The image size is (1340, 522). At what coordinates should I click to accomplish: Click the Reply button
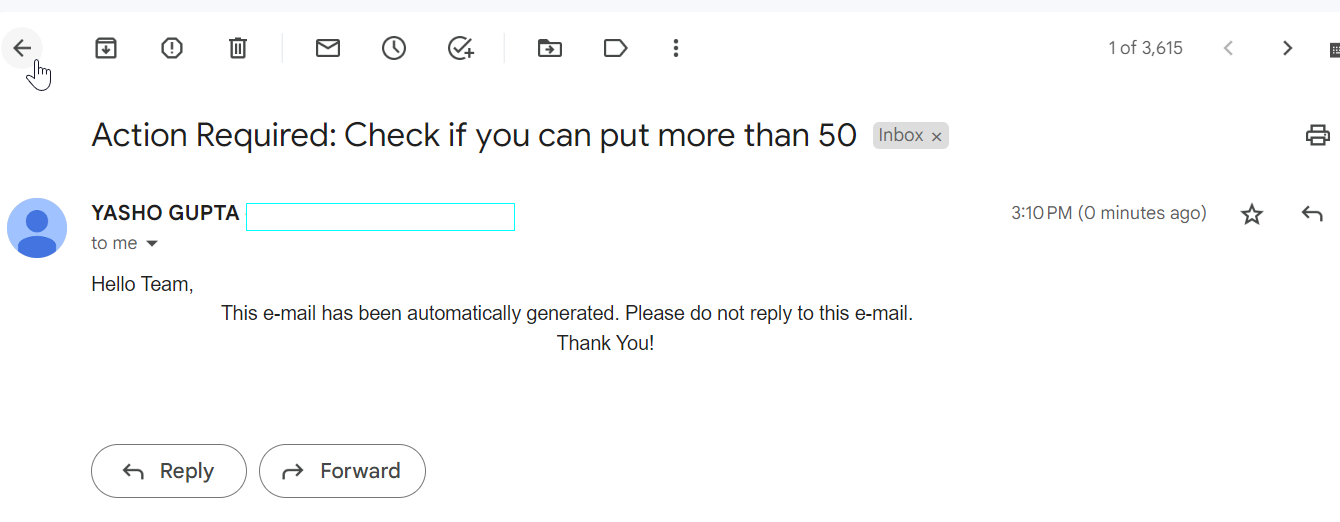pyautogui.click(x=168, y=471)
